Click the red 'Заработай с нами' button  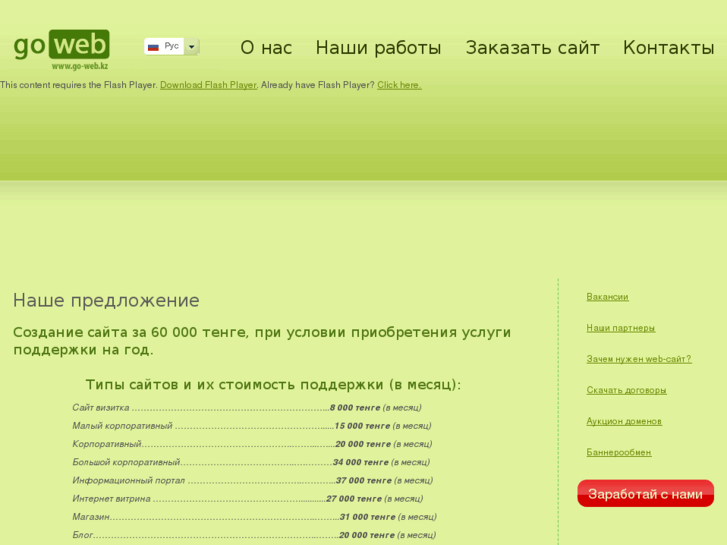[645, 494]
